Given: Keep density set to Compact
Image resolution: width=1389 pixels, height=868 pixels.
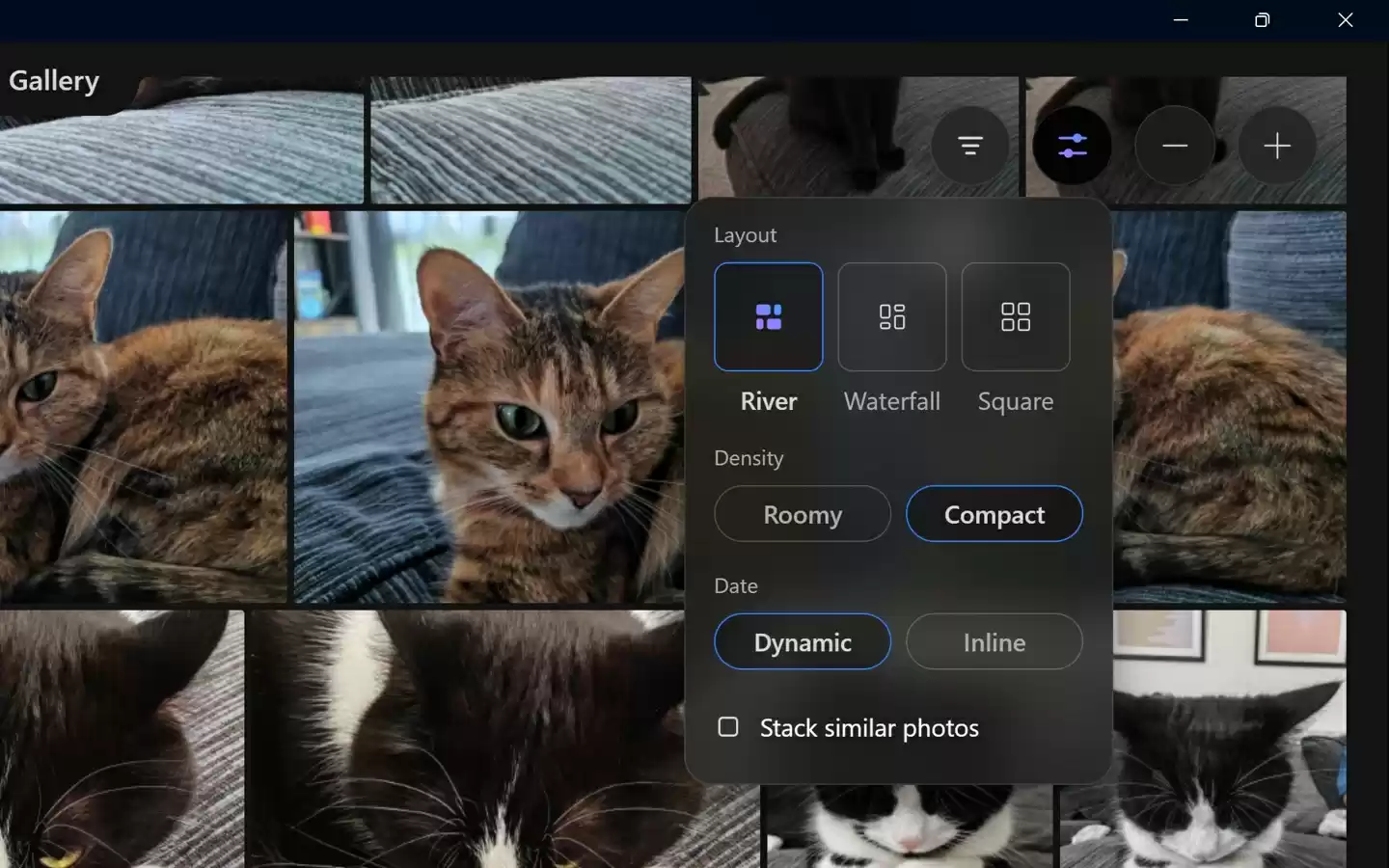Looking at the screenshot, I should click(994, 514).
